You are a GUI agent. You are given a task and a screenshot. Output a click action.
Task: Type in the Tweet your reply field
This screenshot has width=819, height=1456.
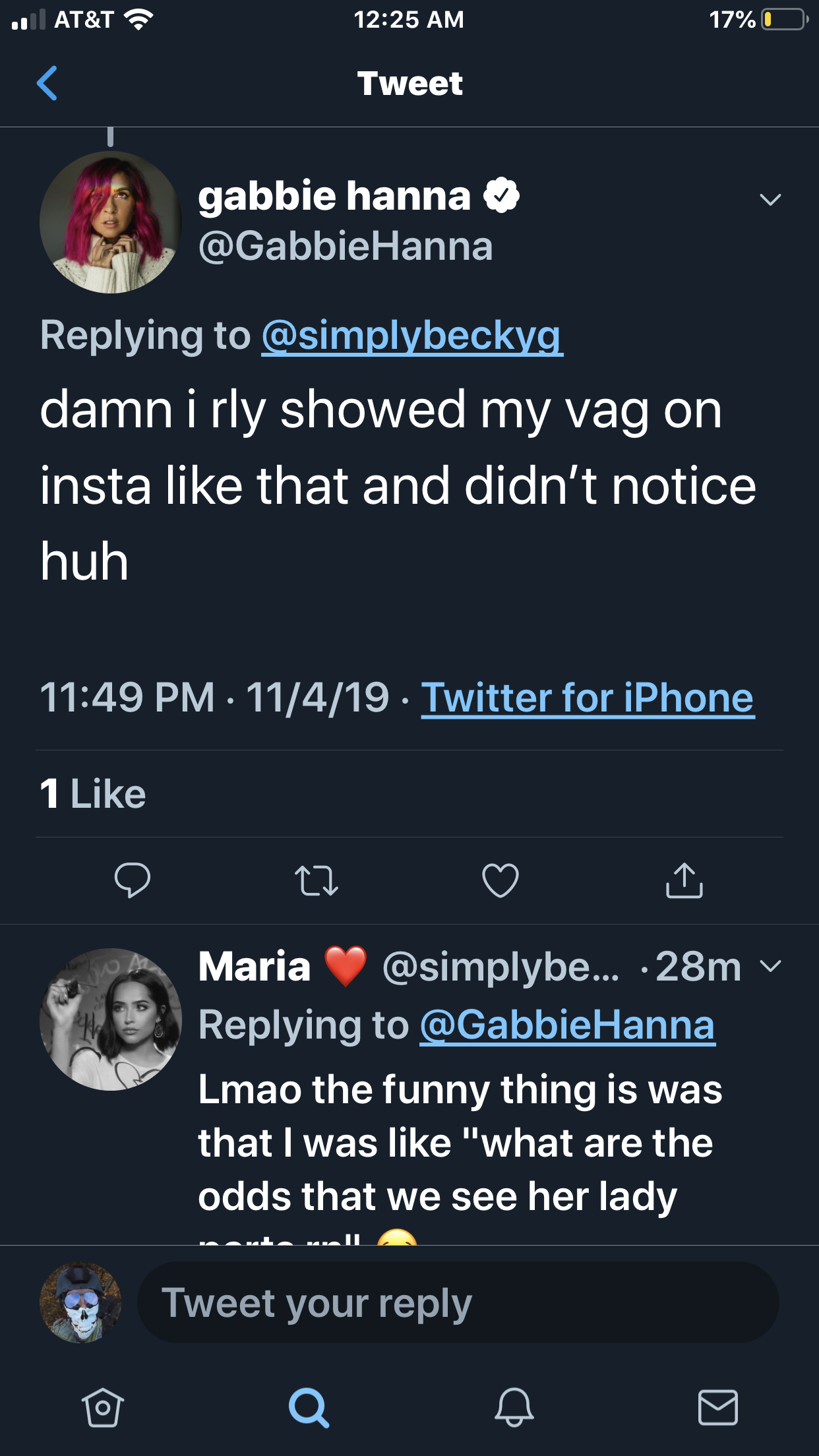tap(458, 1303)
